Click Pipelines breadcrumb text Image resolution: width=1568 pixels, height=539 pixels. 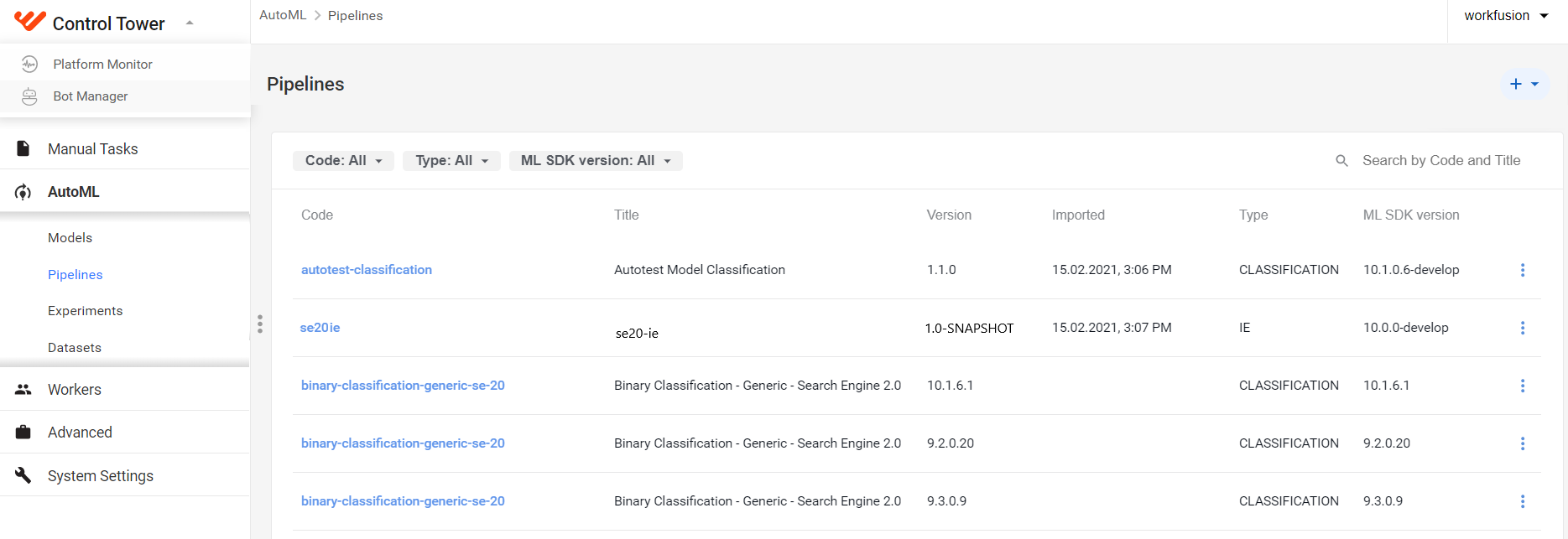click(355, 15)
